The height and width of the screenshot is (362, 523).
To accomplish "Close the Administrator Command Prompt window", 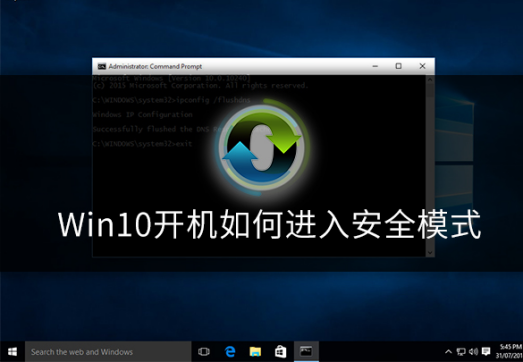I will [422, 66].
